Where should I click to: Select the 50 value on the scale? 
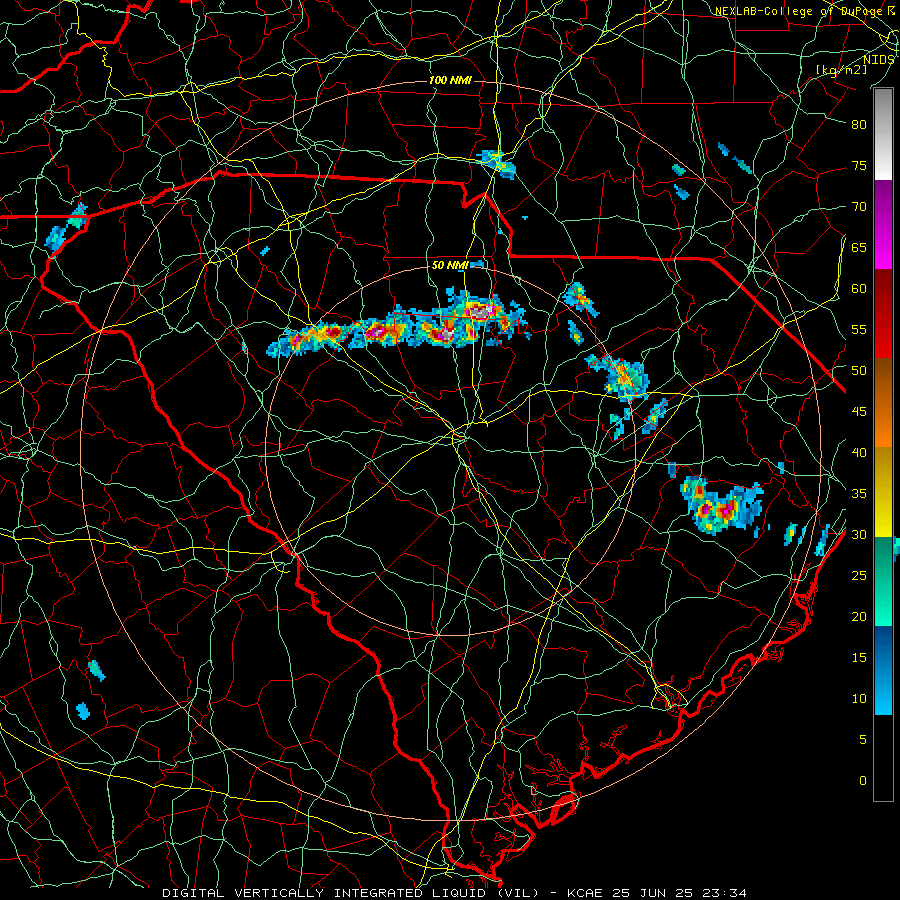tap(859, 371)
